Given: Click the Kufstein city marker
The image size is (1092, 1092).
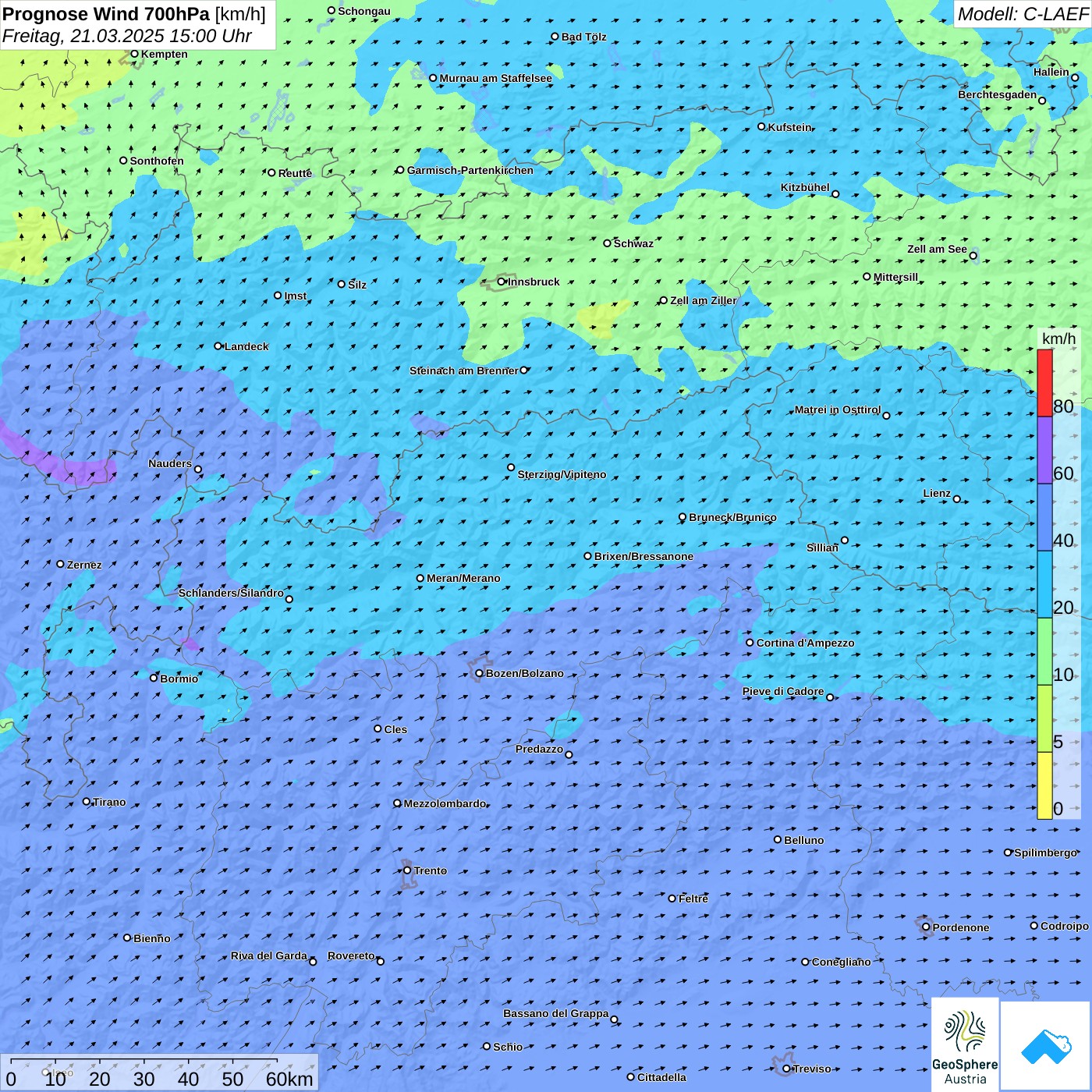Looking at the screenshot, I should [762, 126].
